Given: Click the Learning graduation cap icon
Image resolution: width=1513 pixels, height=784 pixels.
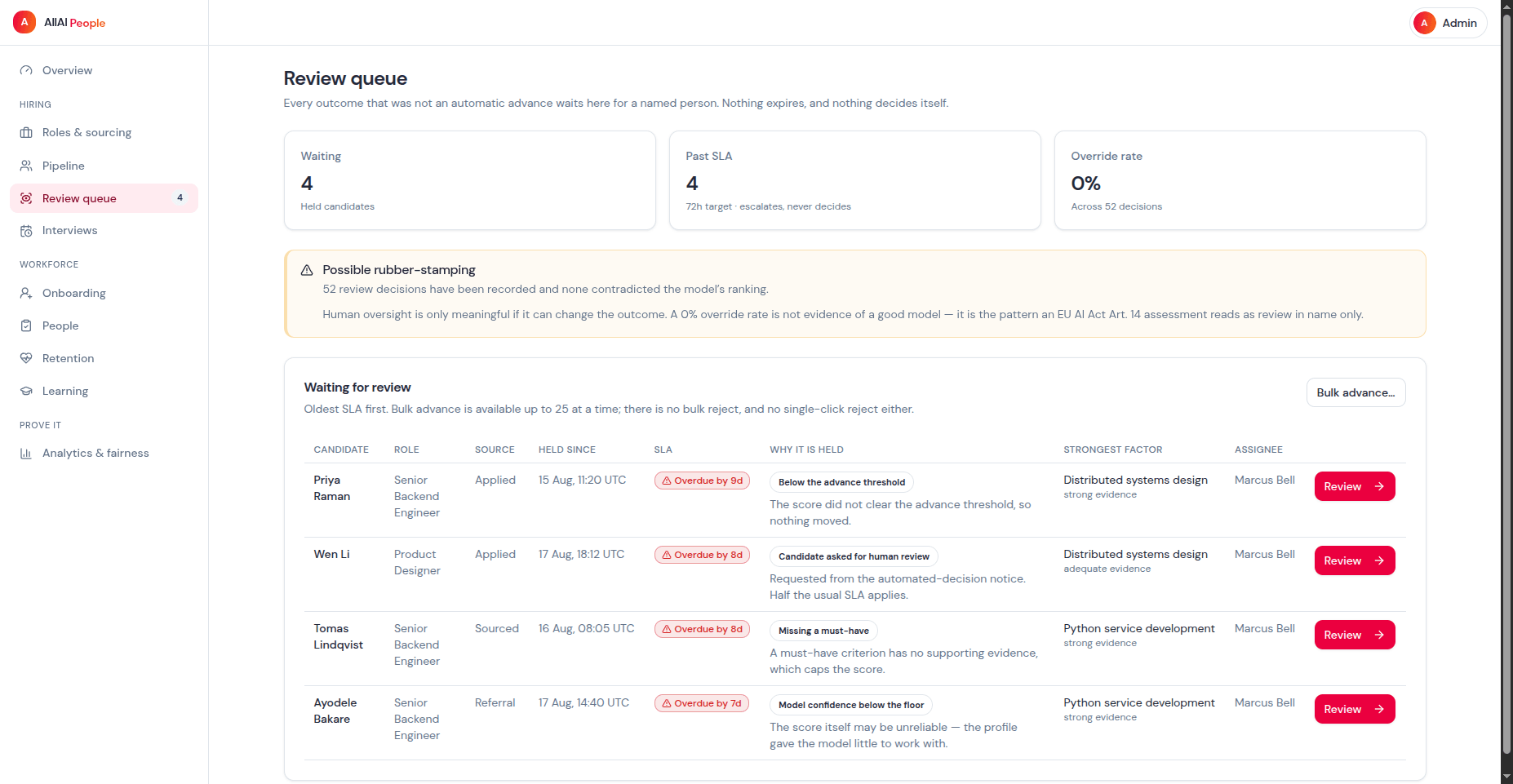Looking at the screenshot, I should point(26,391).
